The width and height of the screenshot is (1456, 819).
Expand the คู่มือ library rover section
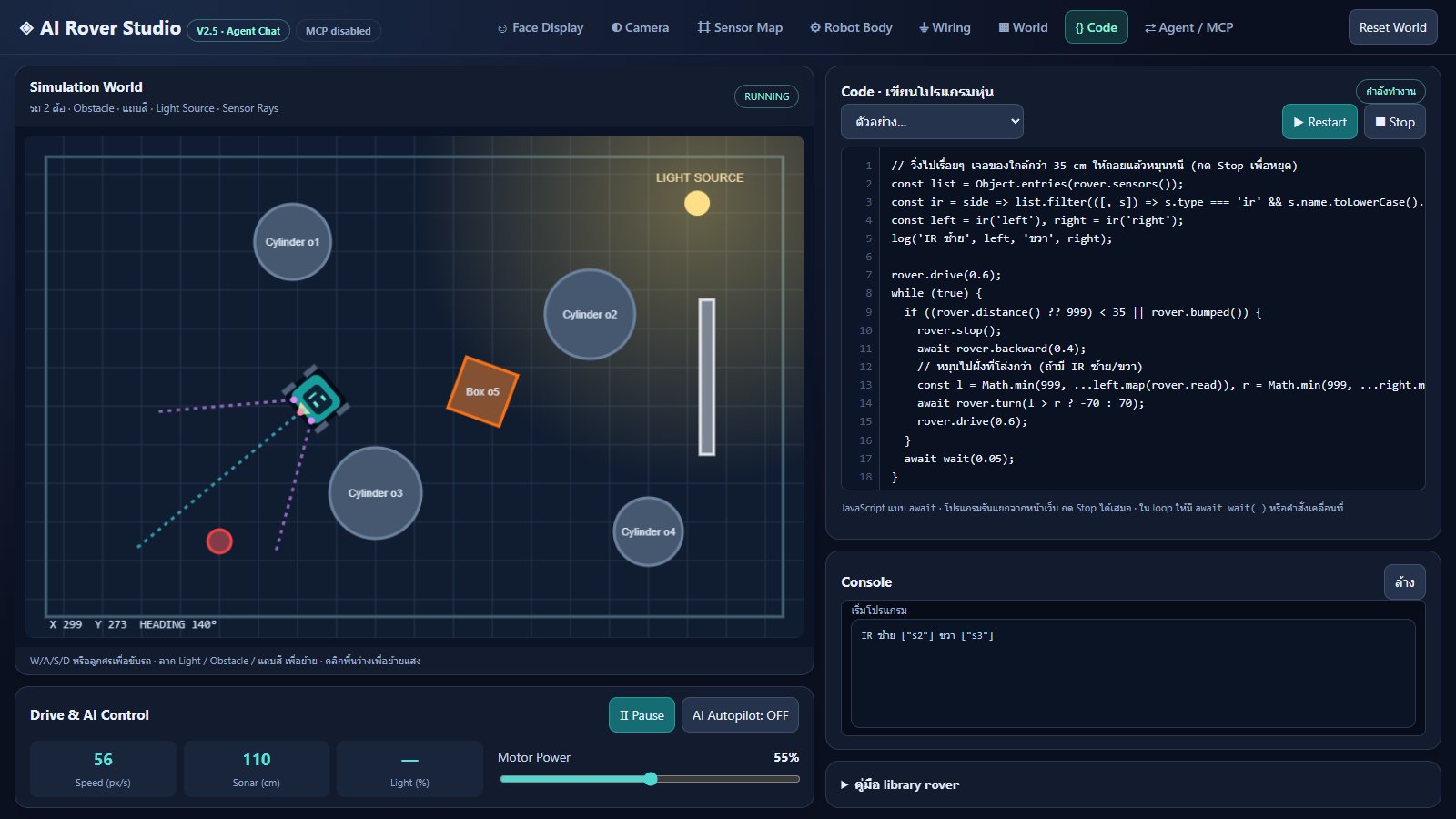pyautogui.click(x=900, y=784)
